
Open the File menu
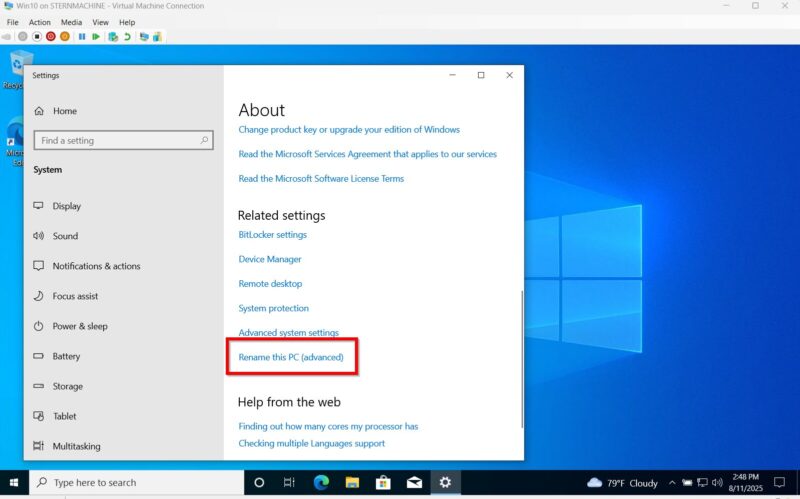(x=12, y=22)
